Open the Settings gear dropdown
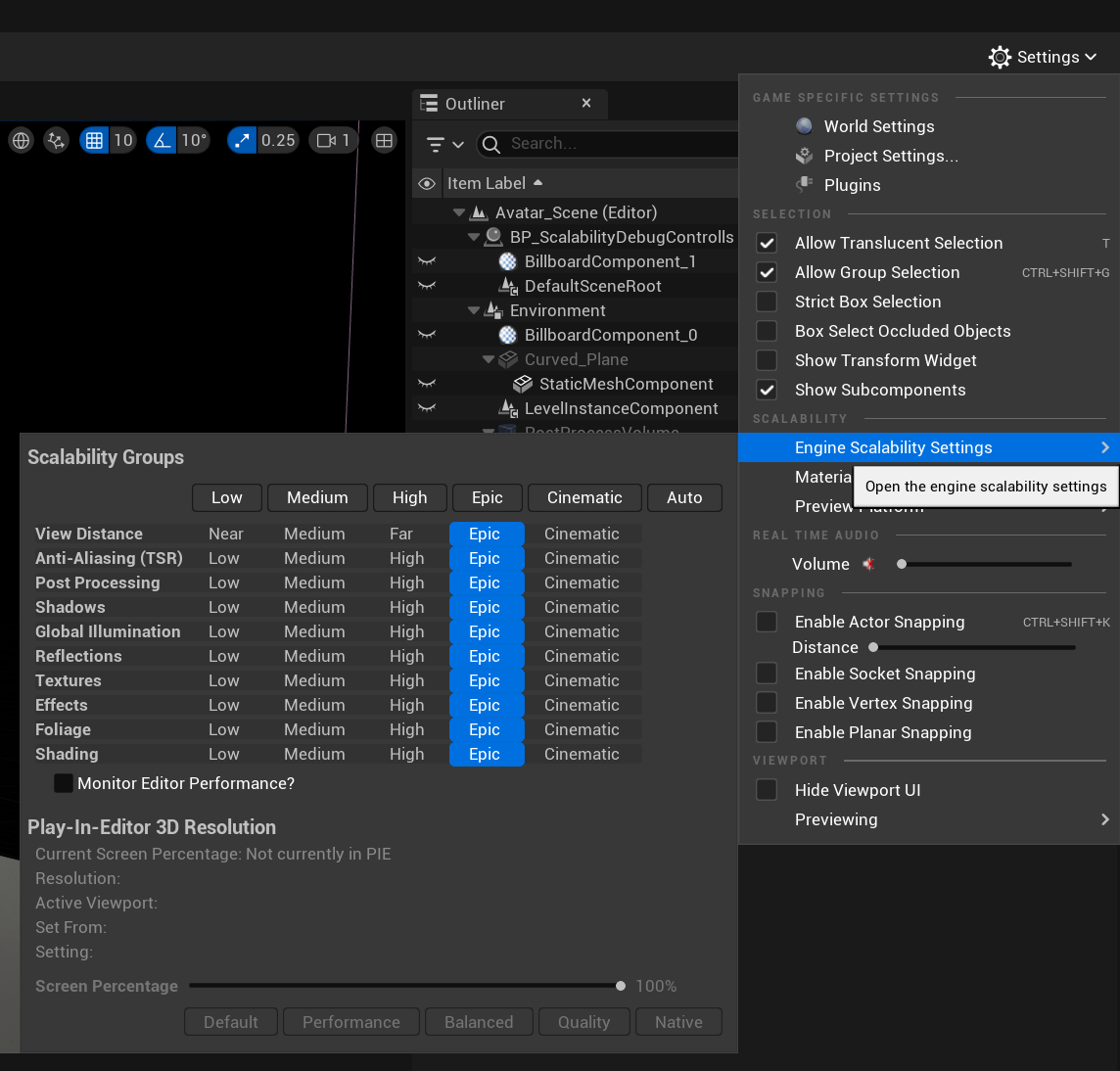This screenshot has height=1071, width=1120. click(x=1042, y=57)
